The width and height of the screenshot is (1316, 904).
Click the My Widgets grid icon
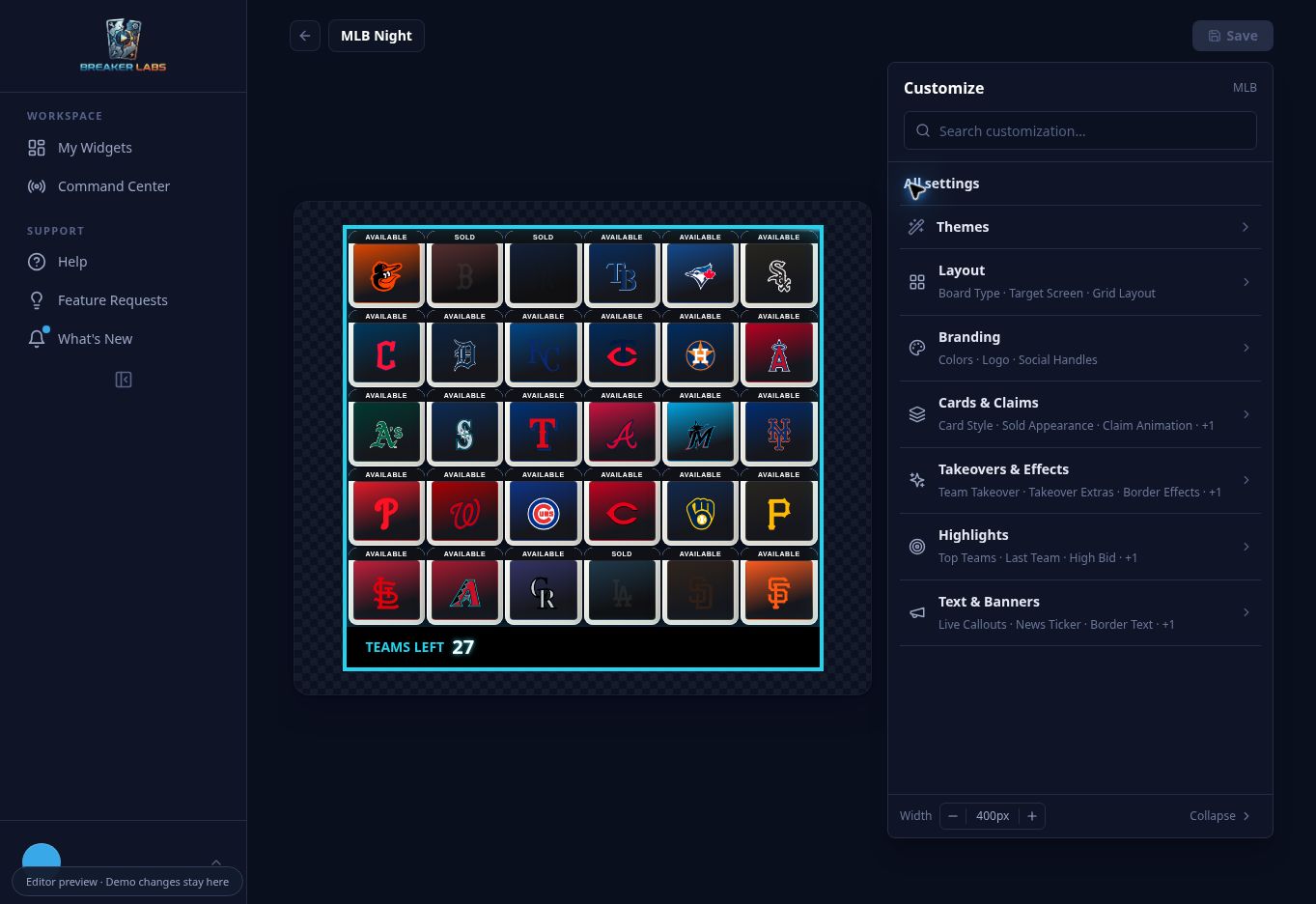(x=37, y=148)
